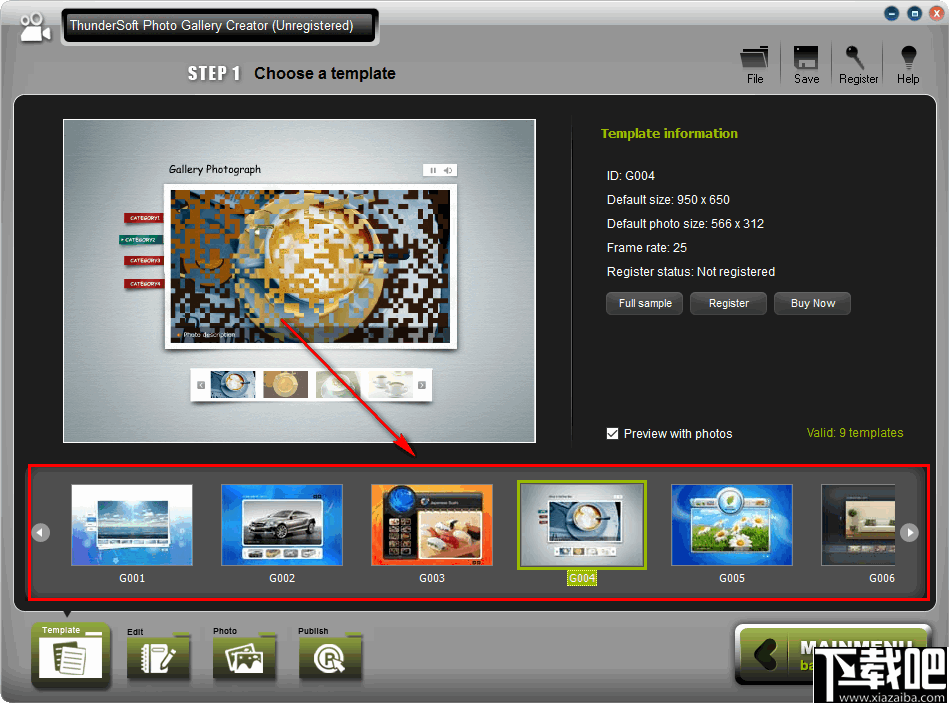Go to the Publish step icon
Image resolution: width=949 pixels, height=703 pixels.
pos(330,655)
